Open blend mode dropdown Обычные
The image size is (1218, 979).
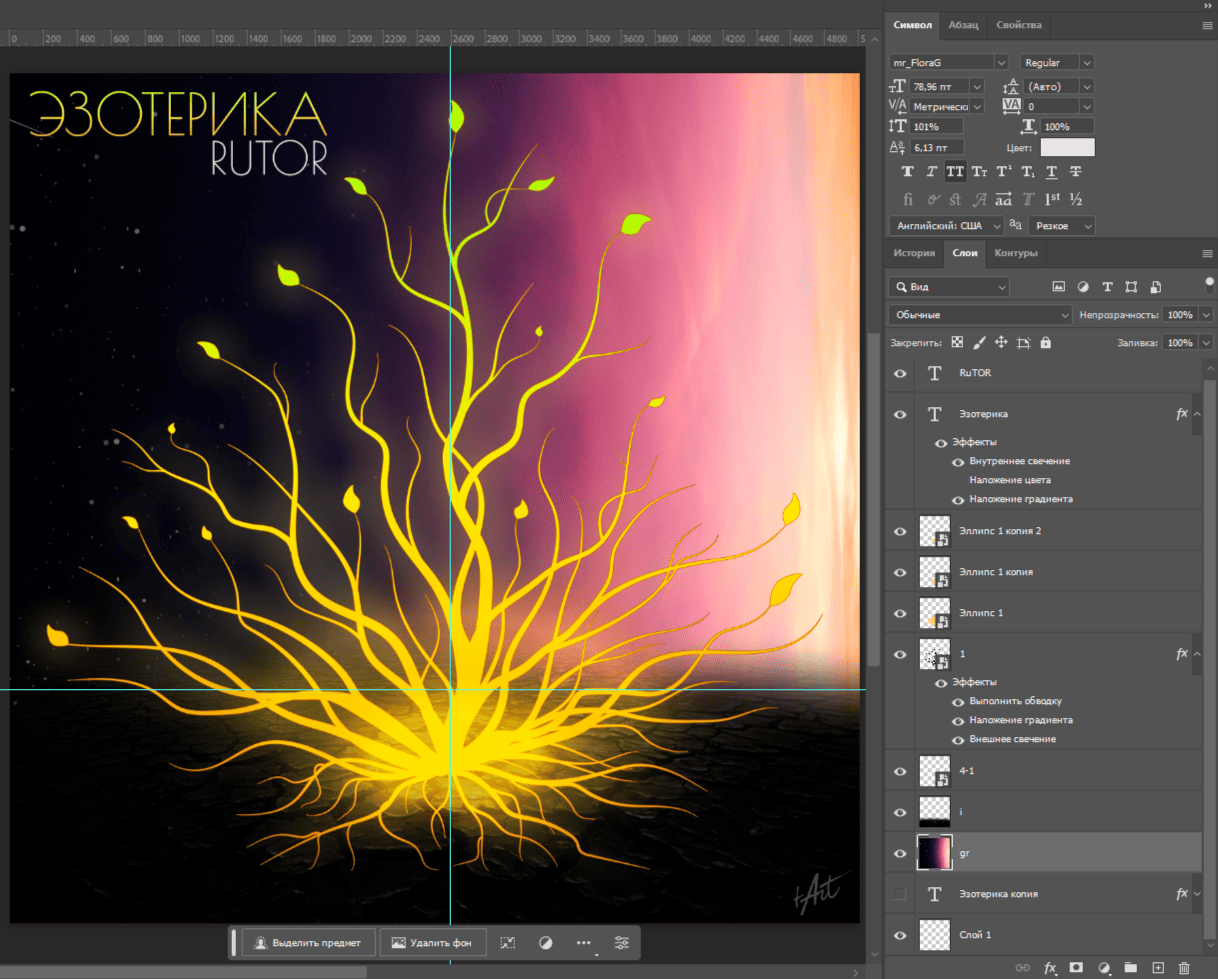(980, 315)
